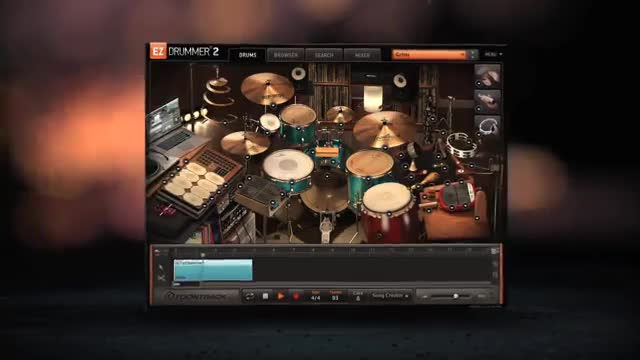640x360 pixels.
Task: Open the SEARCH tab
Action: pyautogui.click(x=324, y=55)
